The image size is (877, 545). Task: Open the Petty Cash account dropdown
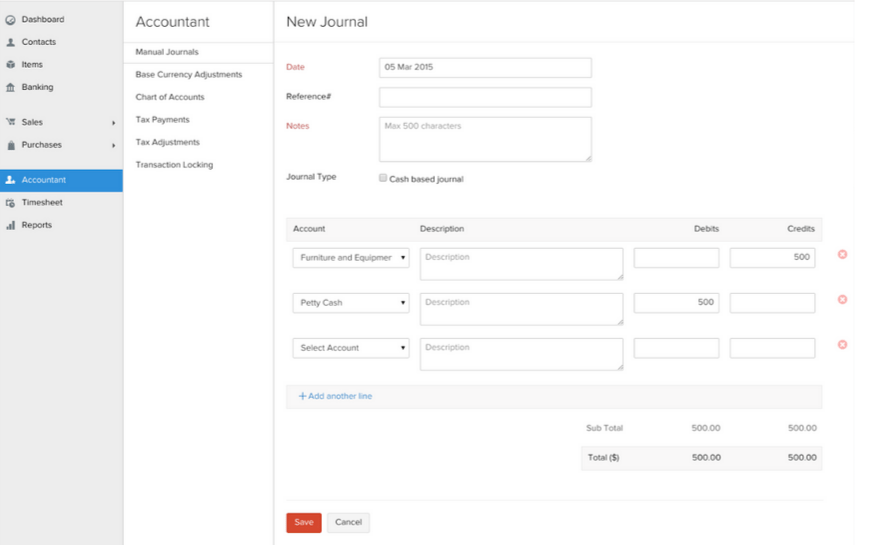(351, 303)
